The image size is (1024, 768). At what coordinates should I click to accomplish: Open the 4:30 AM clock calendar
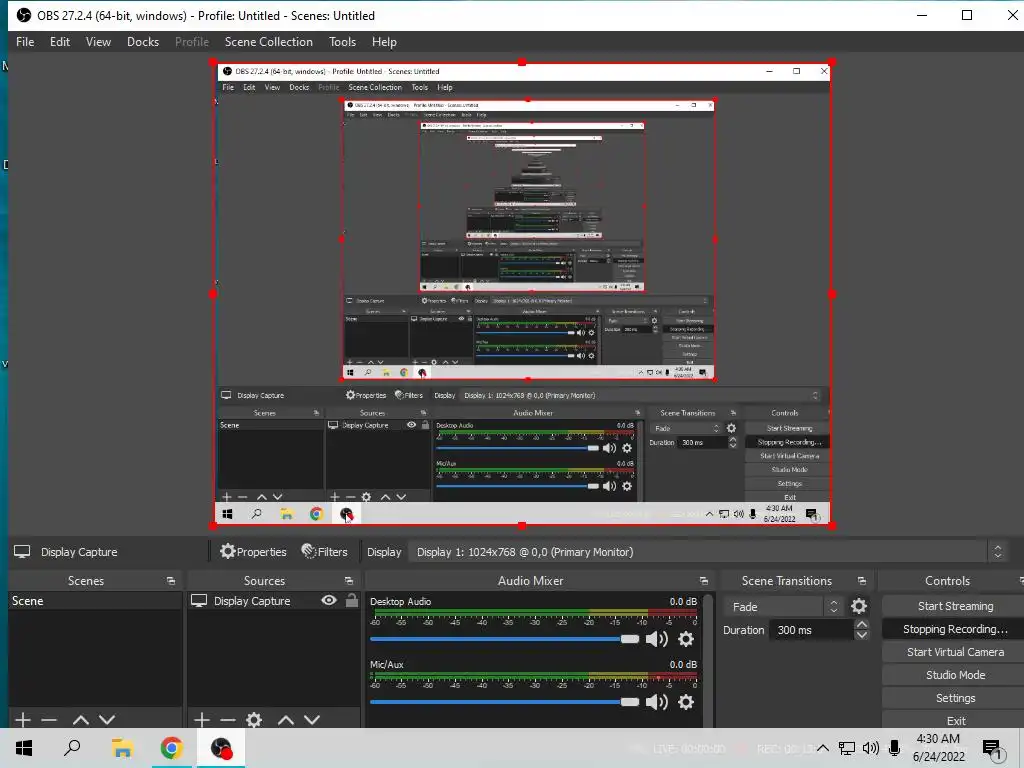(x=938, y=748)
